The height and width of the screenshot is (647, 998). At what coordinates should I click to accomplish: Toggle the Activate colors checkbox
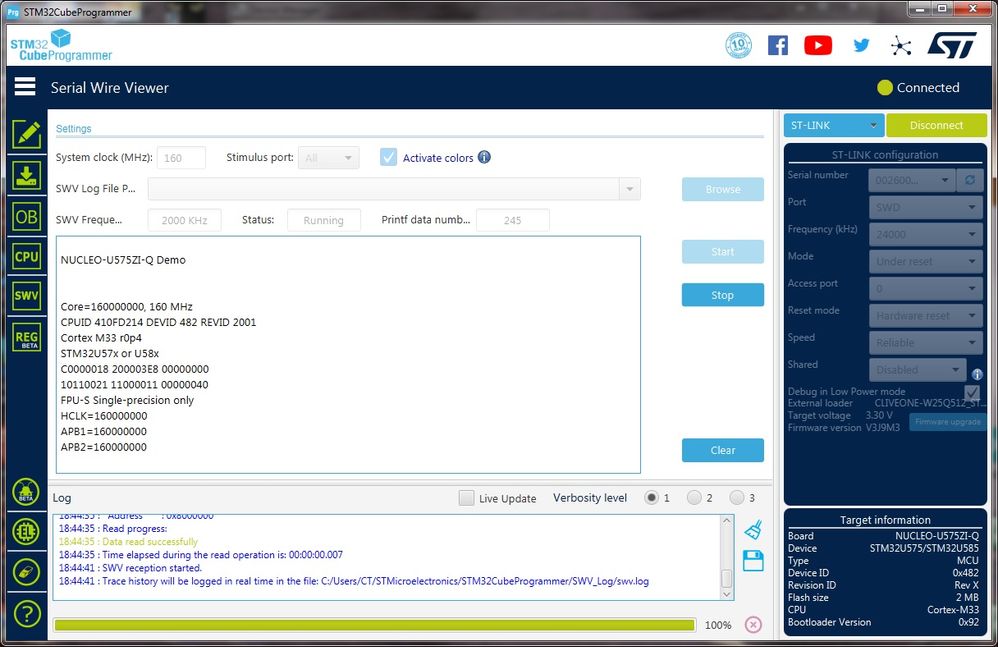pos(388,157)
